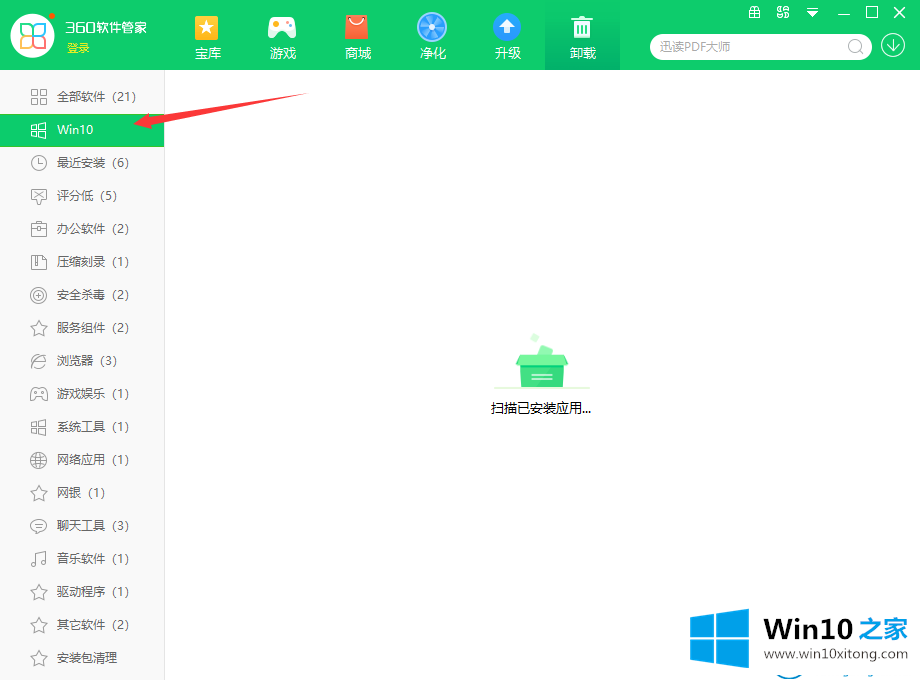Image resolution: width=920 pixels, height=680 pixels.
Task: Click the globe icon beside 网络应用
Action: coord(39,460)
